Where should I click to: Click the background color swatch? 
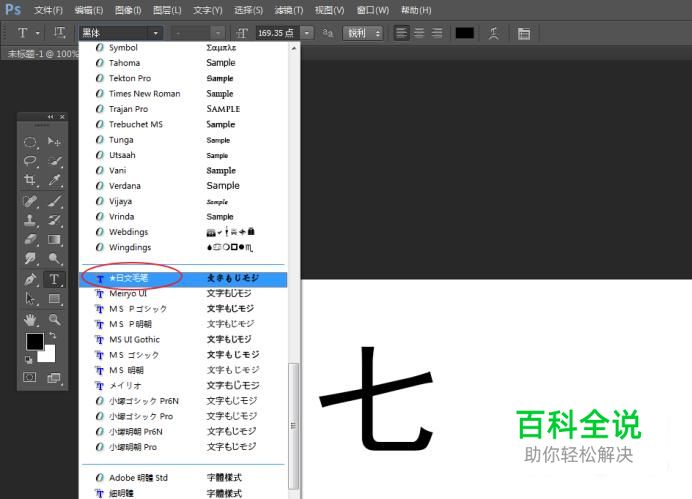click(x=48, y=355)
